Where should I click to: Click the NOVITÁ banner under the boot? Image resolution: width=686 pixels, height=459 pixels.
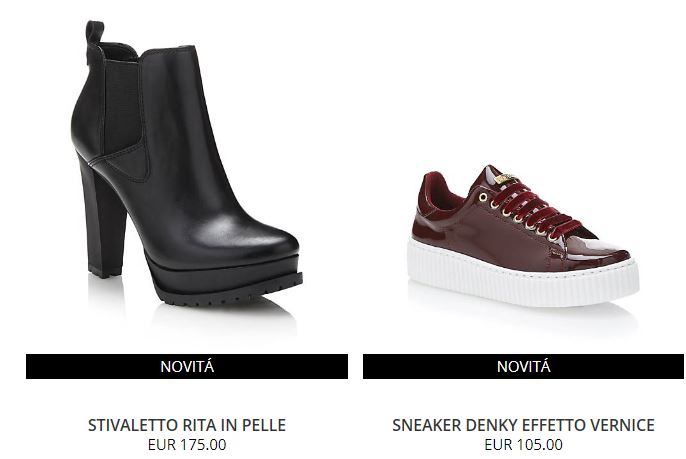click(187, 366)
